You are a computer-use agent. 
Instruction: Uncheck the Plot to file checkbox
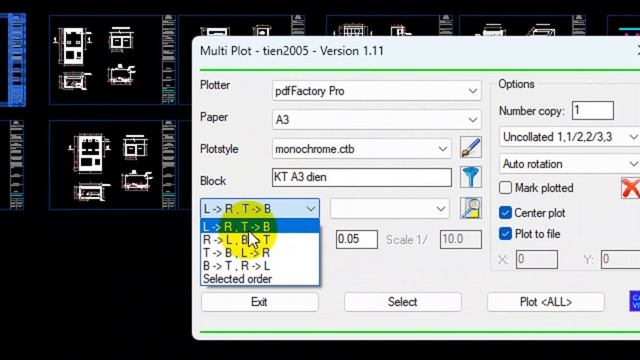[x=505, y=234]
